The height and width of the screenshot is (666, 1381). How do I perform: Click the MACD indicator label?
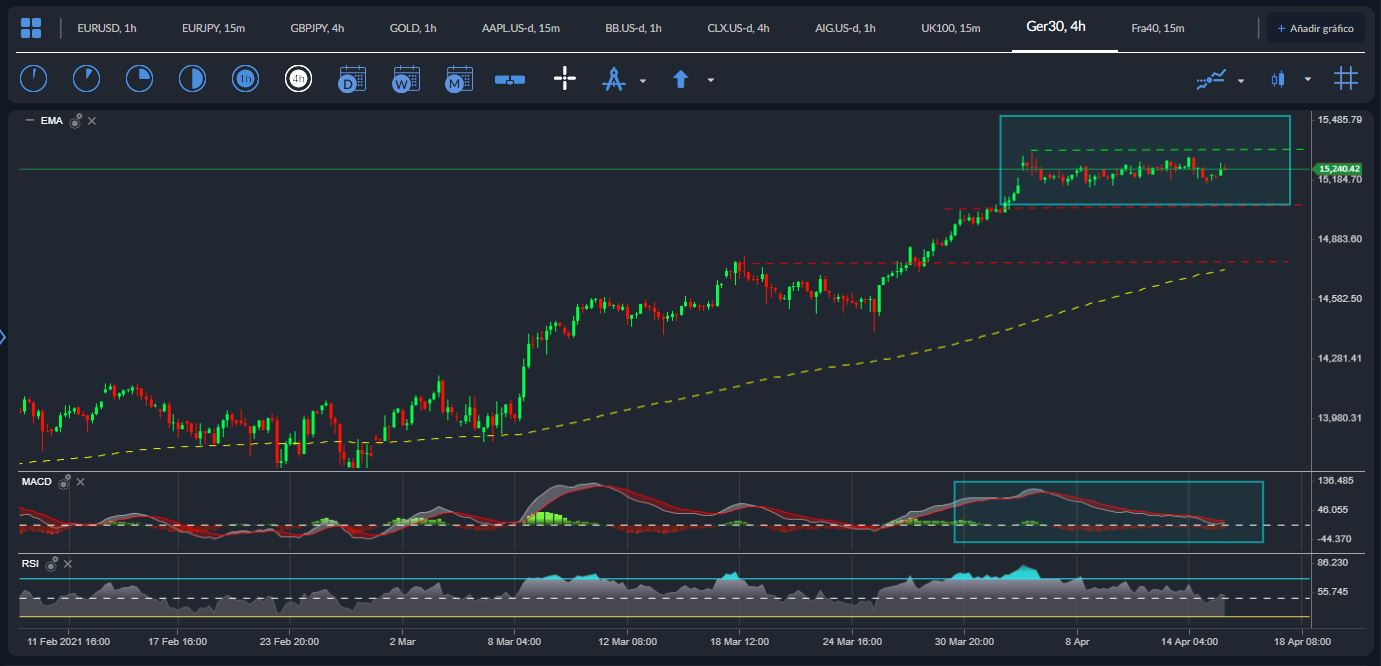(38, 482)
